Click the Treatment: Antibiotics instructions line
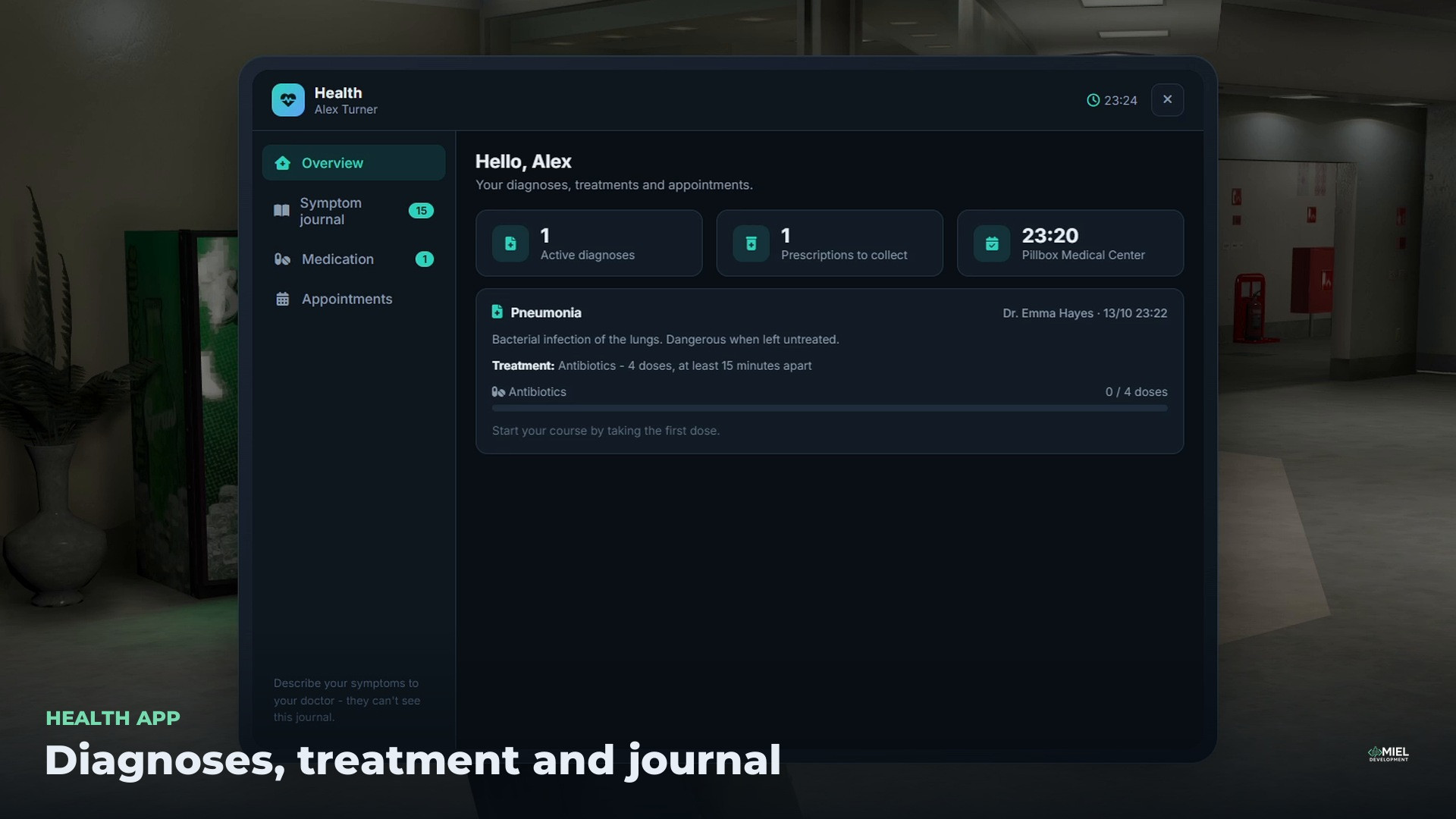 (651, 366)
